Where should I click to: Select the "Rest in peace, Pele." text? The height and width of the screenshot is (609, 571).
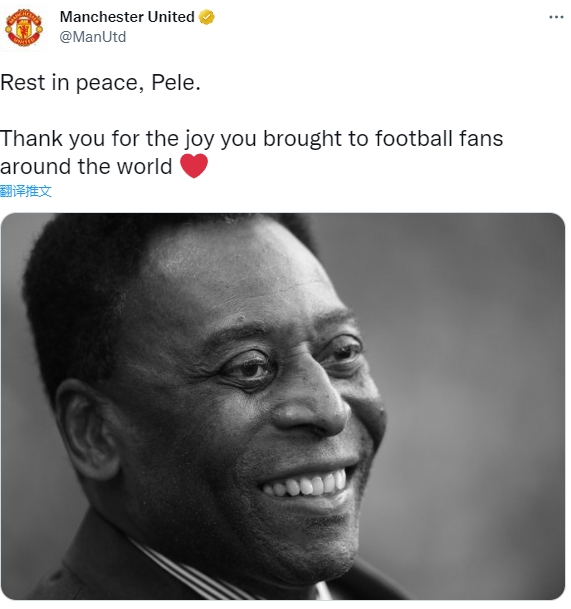(x=100, y=82)
